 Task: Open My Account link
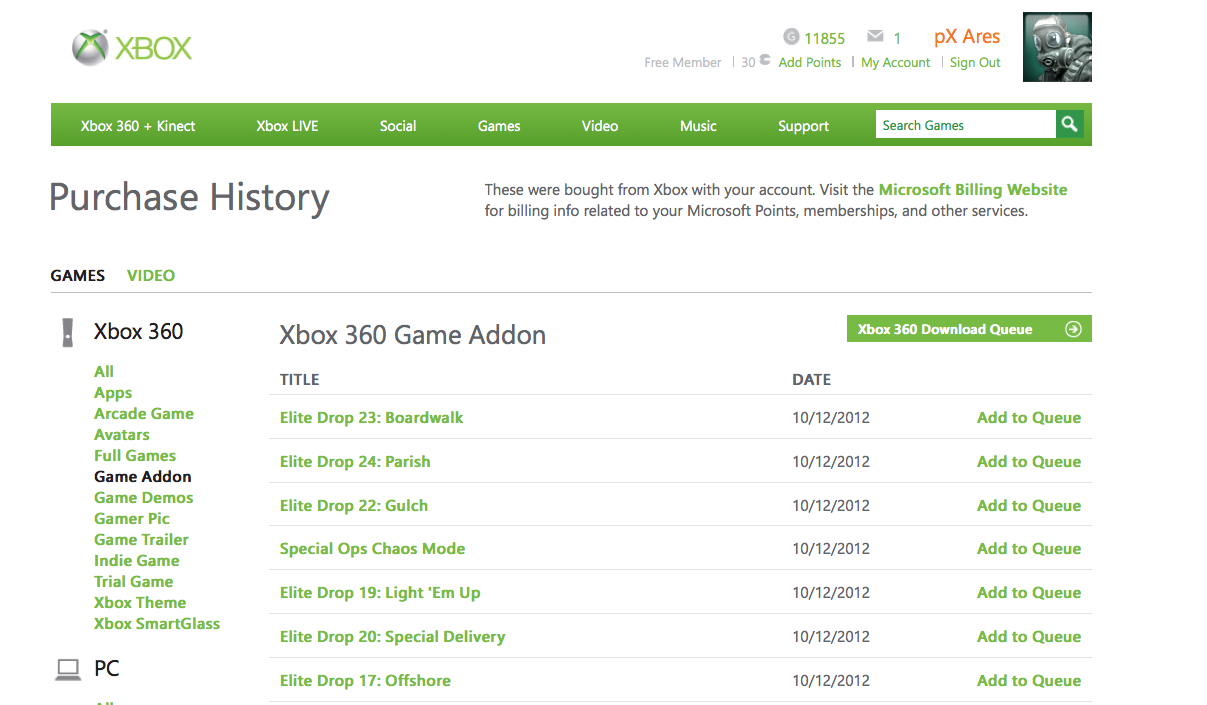(x=896, y=62)
